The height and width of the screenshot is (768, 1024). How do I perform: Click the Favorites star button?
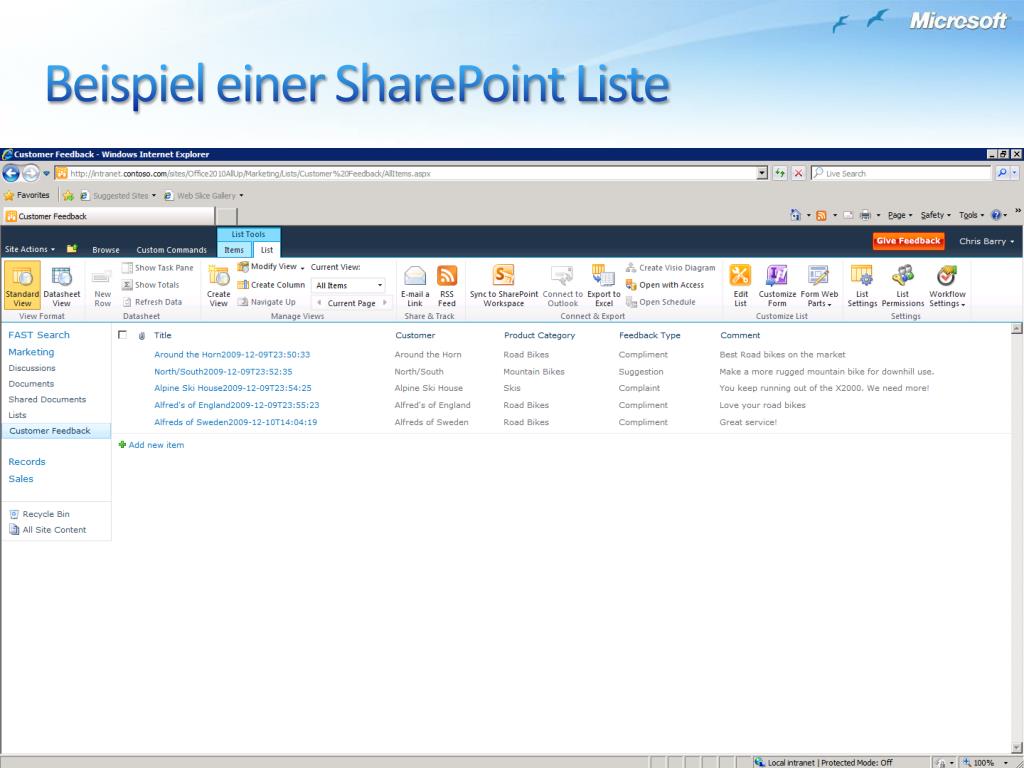[x=27, y=195]
